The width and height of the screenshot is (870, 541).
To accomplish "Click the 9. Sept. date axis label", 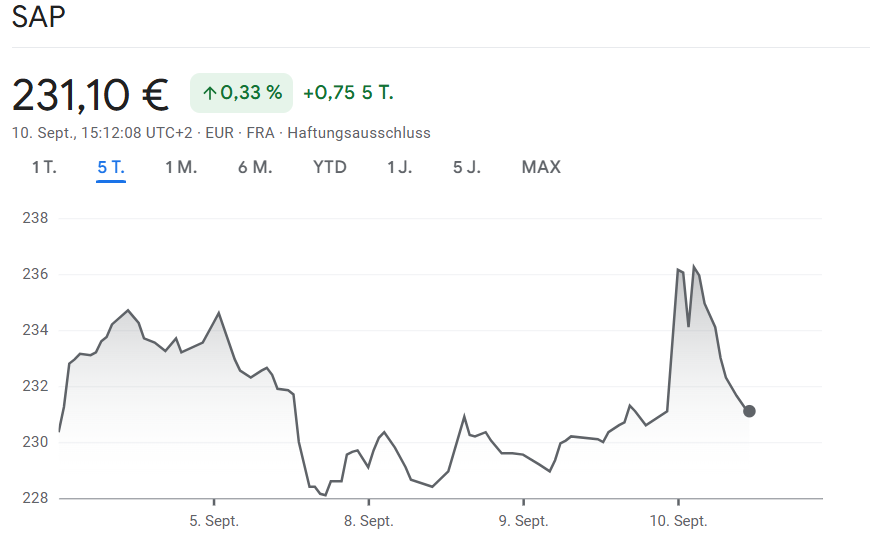I will [524, 521].
